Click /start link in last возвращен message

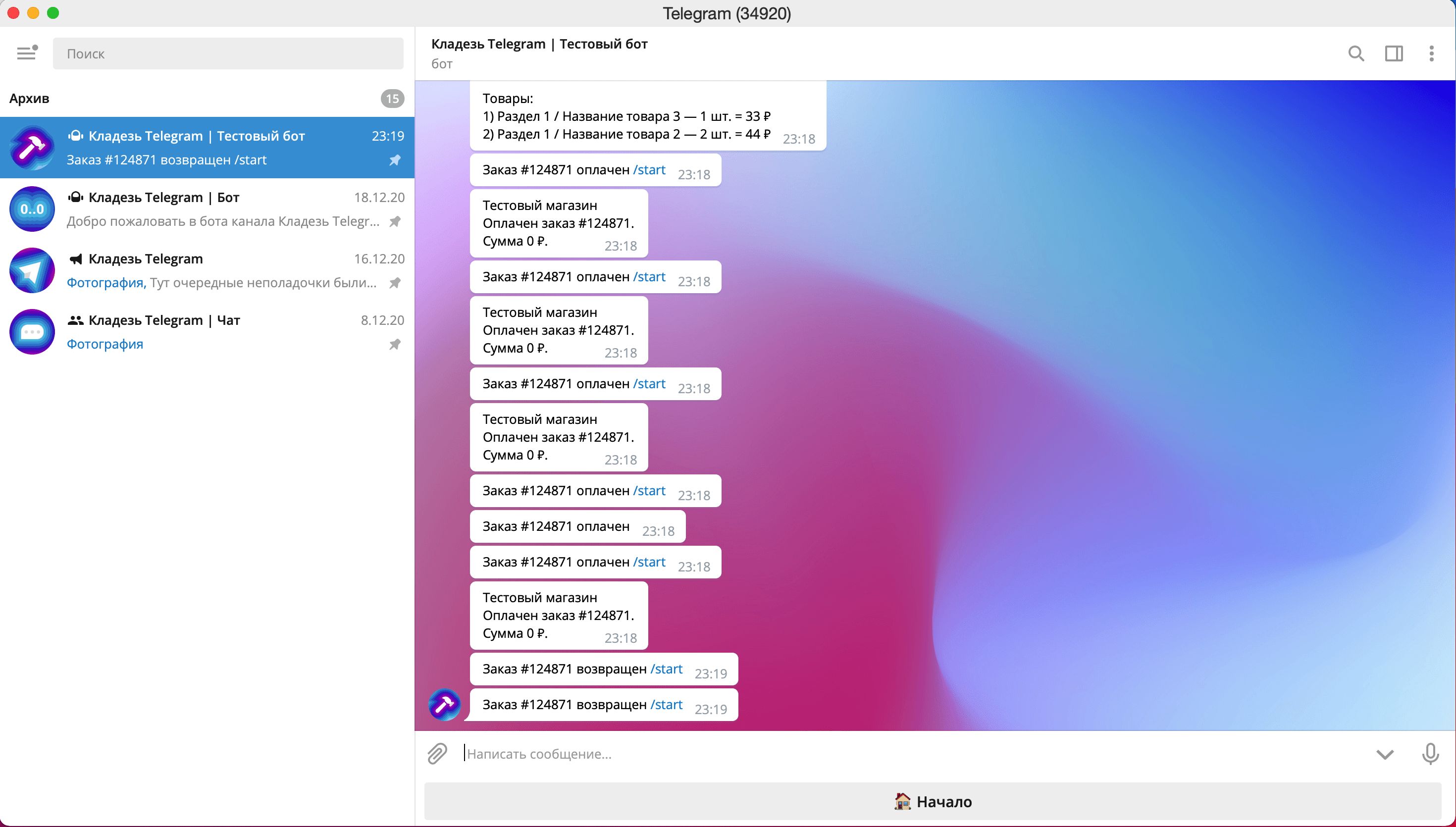click(666, 705)
